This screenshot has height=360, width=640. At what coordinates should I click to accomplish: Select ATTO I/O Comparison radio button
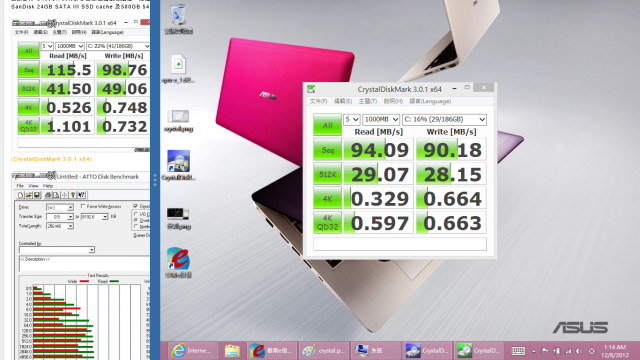coord(136,214)
